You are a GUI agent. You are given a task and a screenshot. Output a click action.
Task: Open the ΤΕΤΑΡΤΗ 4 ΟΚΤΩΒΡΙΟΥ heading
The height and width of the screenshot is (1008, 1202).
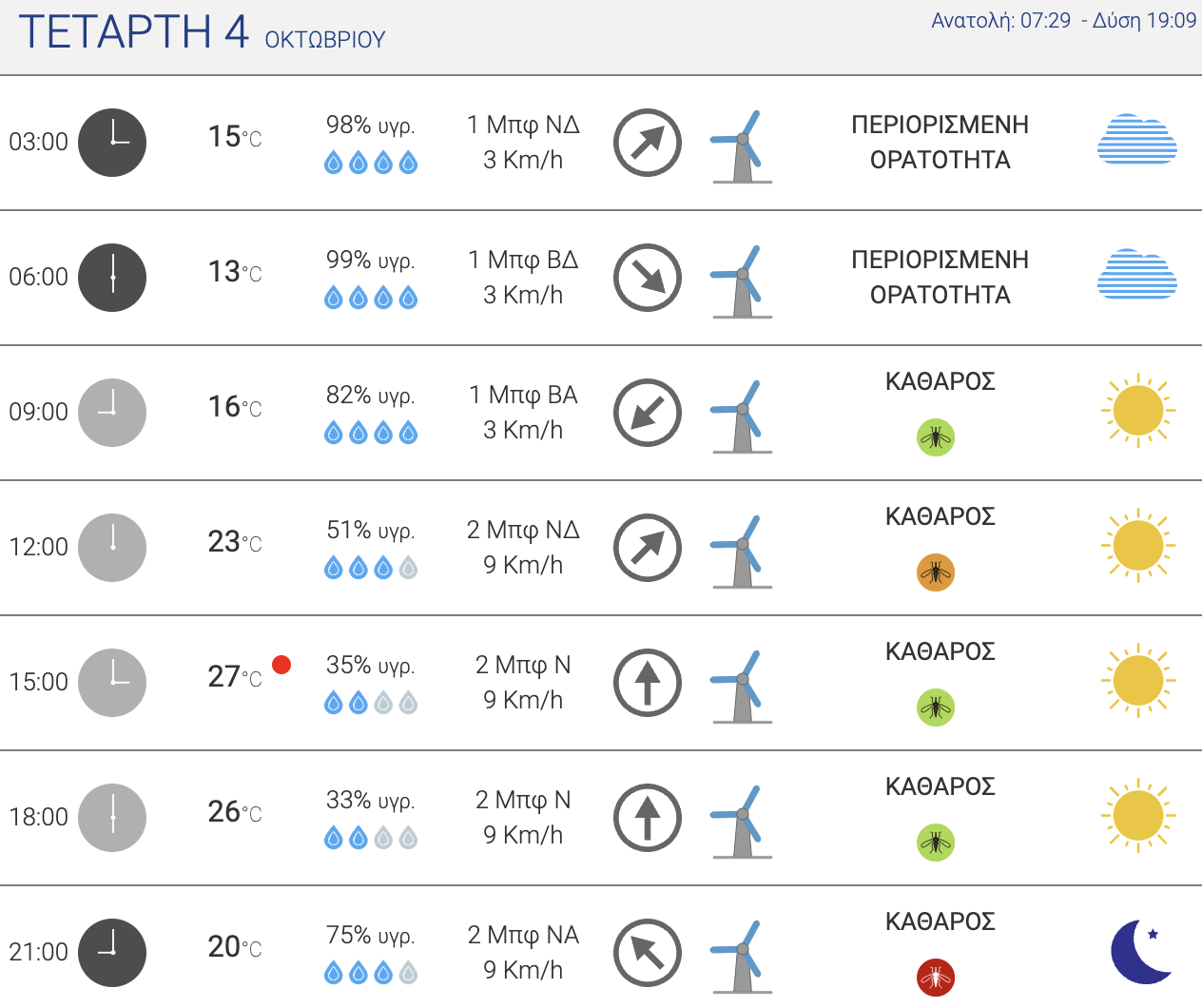[202, 32]
